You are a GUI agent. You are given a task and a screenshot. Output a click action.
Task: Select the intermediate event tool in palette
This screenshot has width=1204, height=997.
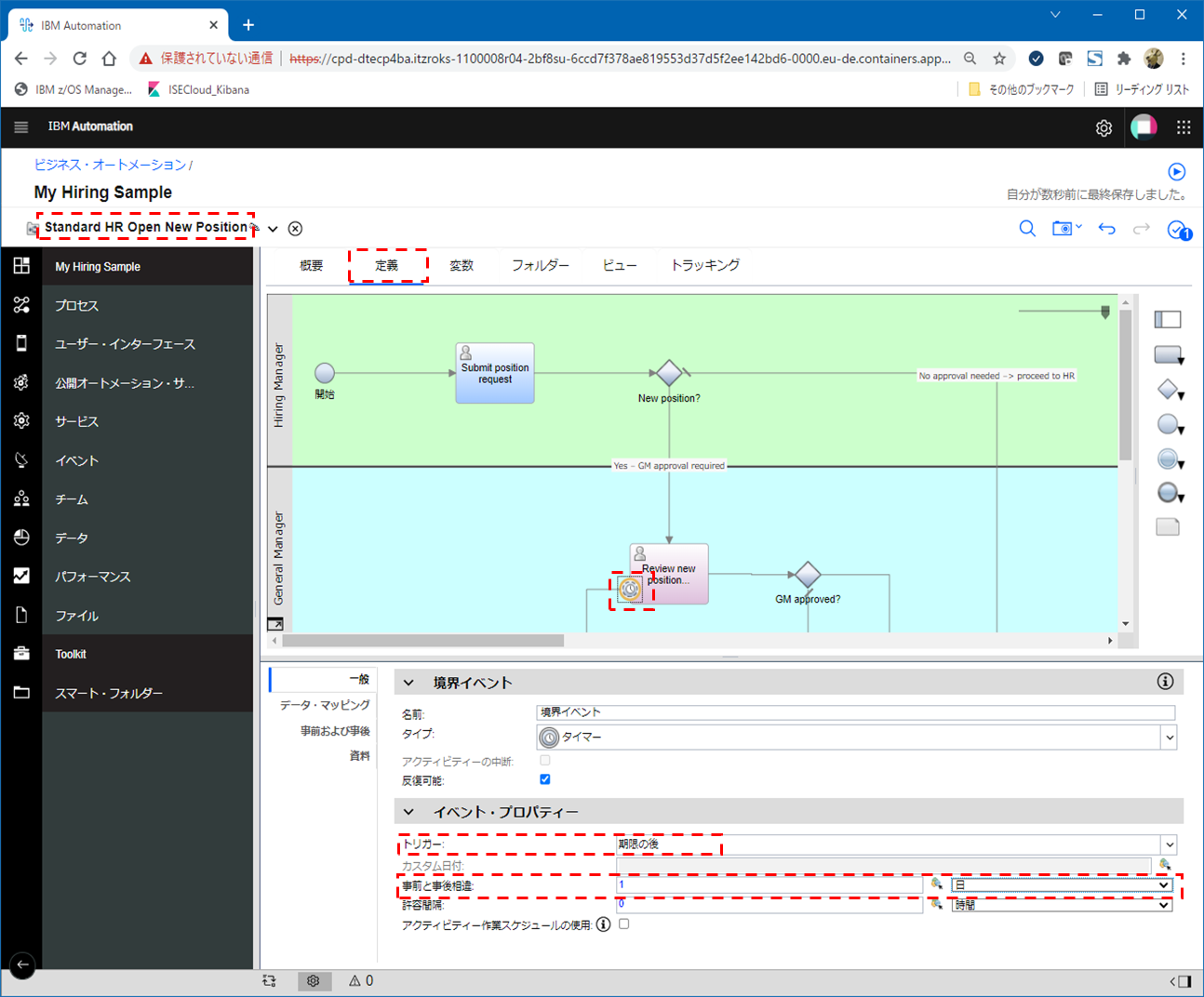coord(1169,459)
